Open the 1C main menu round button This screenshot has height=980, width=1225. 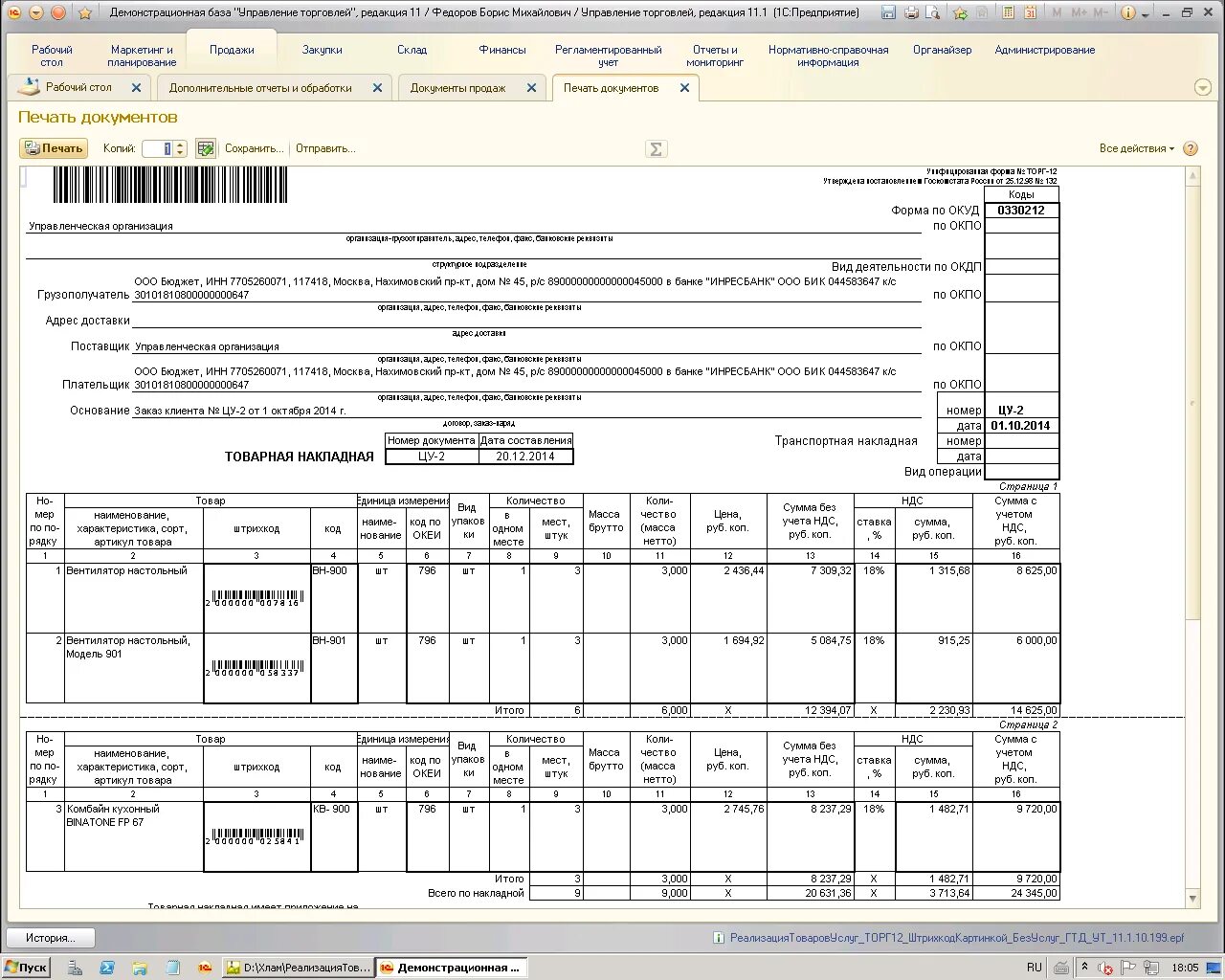pyautogui.click(x=14, y=12)
